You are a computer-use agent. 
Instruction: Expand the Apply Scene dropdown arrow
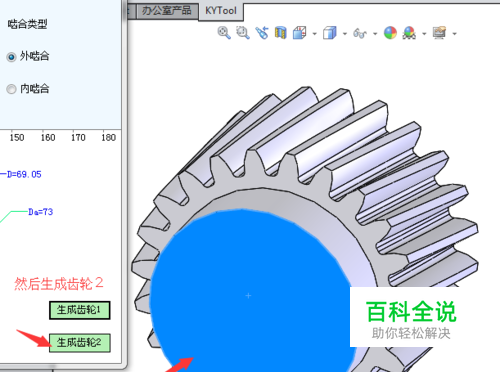(424, 34)
